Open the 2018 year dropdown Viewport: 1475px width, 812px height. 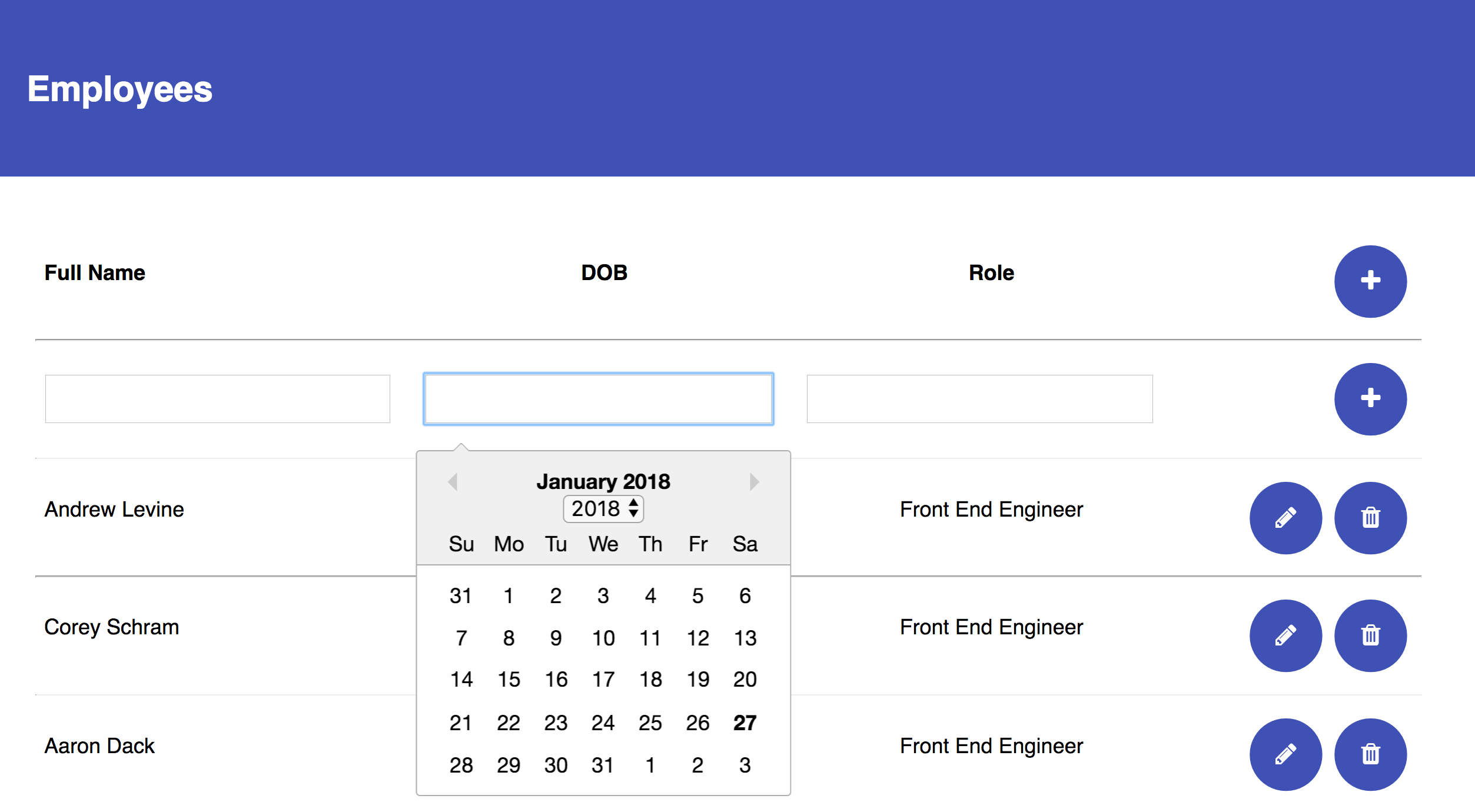pos(603,509)
